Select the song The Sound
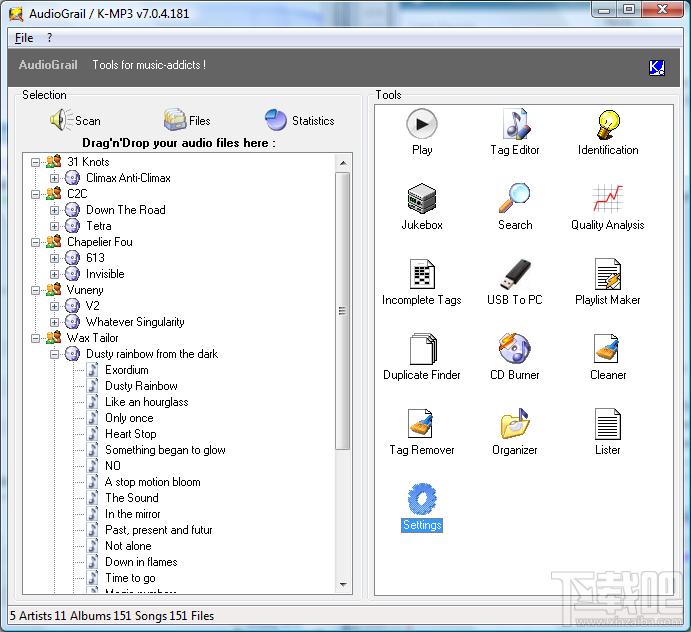 [x=131, y=498]
